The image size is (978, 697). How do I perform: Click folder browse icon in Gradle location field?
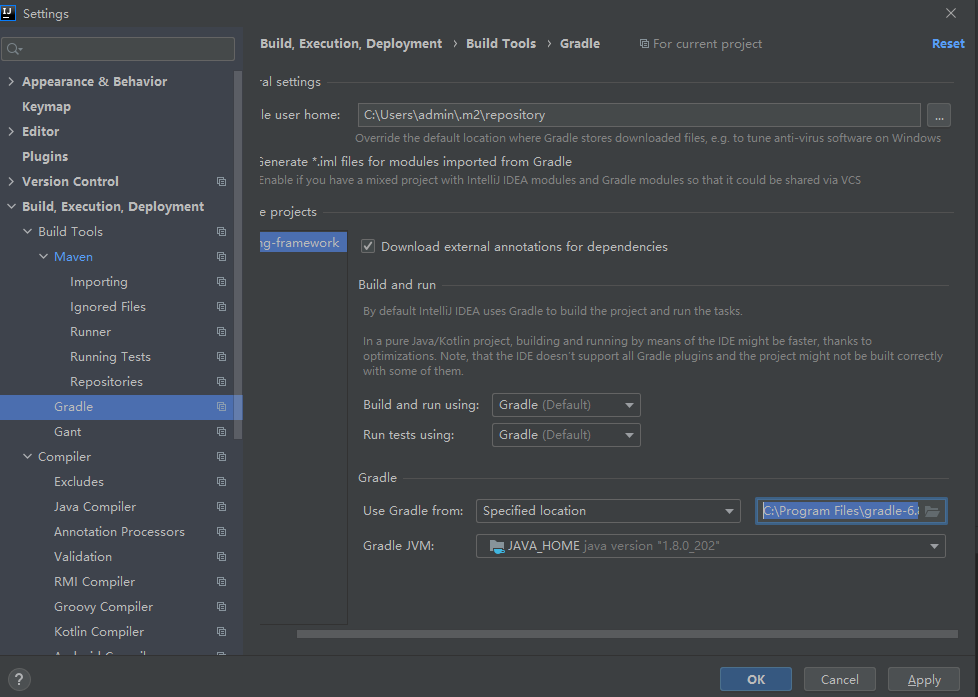(932, 511)
